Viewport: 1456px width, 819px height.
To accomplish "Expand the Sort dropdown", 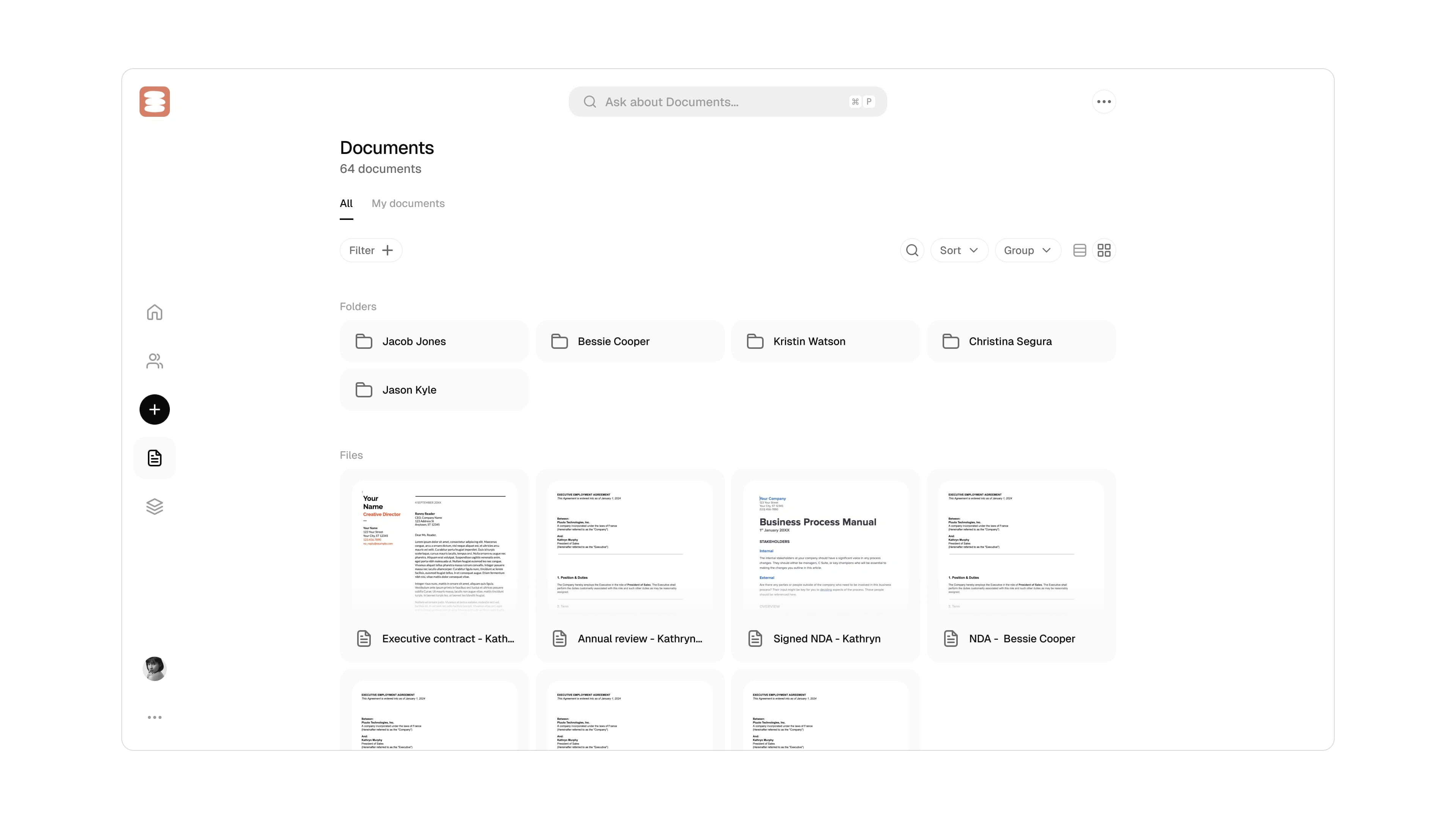I will coord(959,250).
